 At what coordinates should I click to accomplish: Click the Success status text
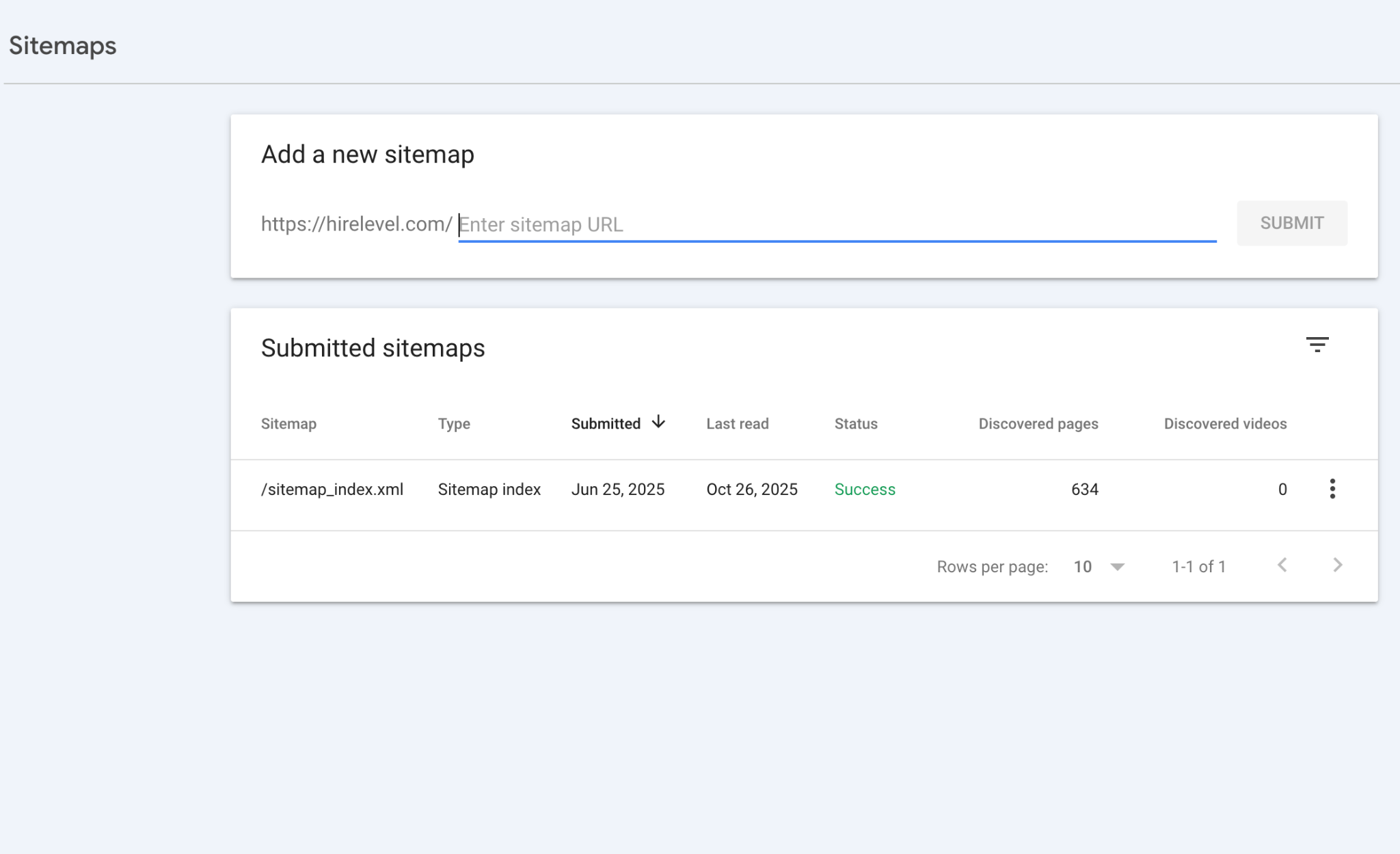pyautogui.click(x=864, y=490)
